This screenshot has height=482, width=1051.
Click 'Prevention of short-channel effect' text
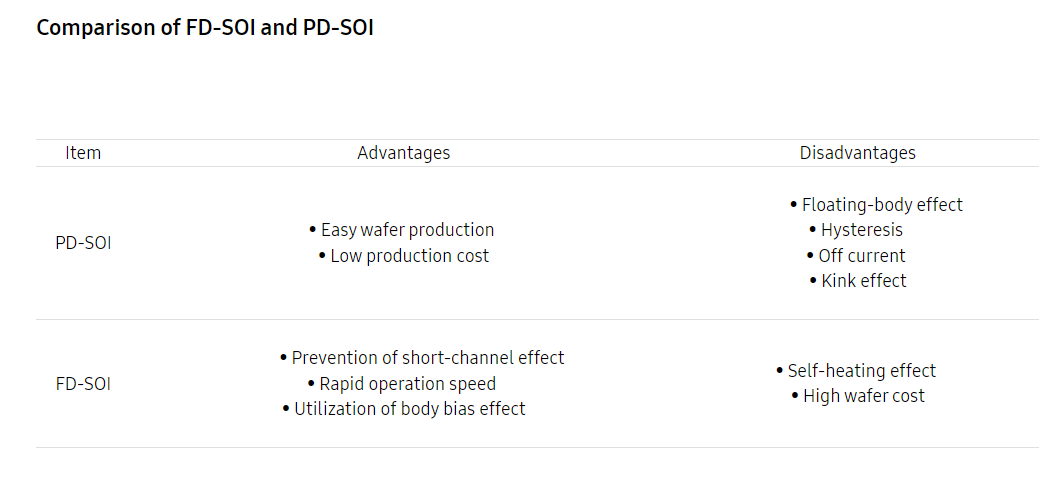[x=428, y=358]
